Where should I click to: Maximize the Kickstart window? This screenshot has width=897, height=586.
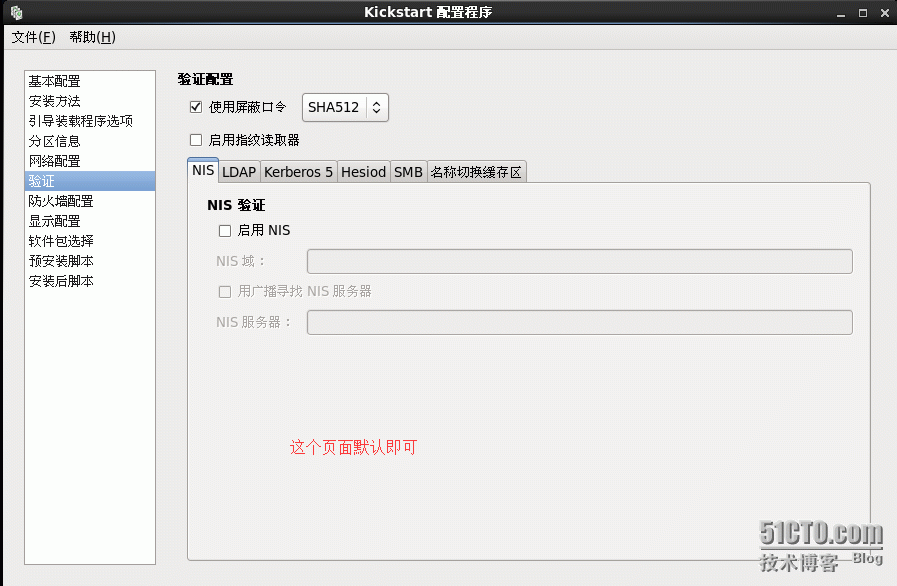click(x=863, y=13)
